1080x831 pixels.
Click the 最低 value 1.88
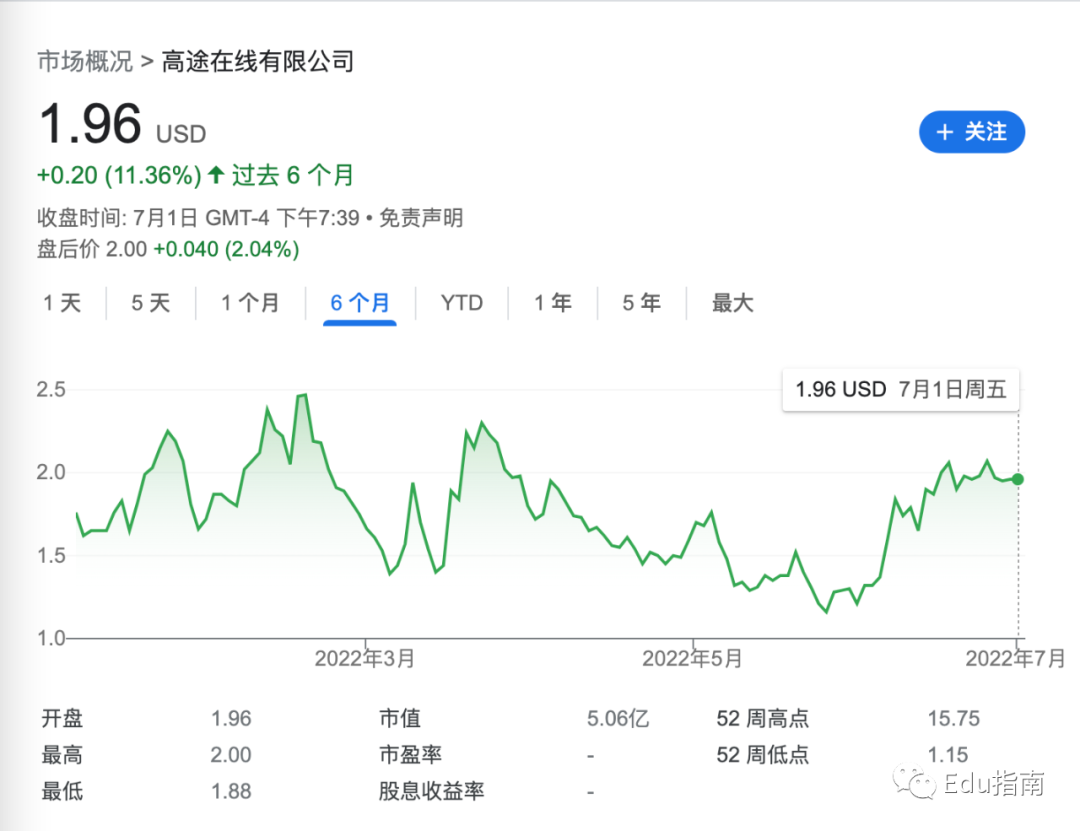[x=231, y=791]
